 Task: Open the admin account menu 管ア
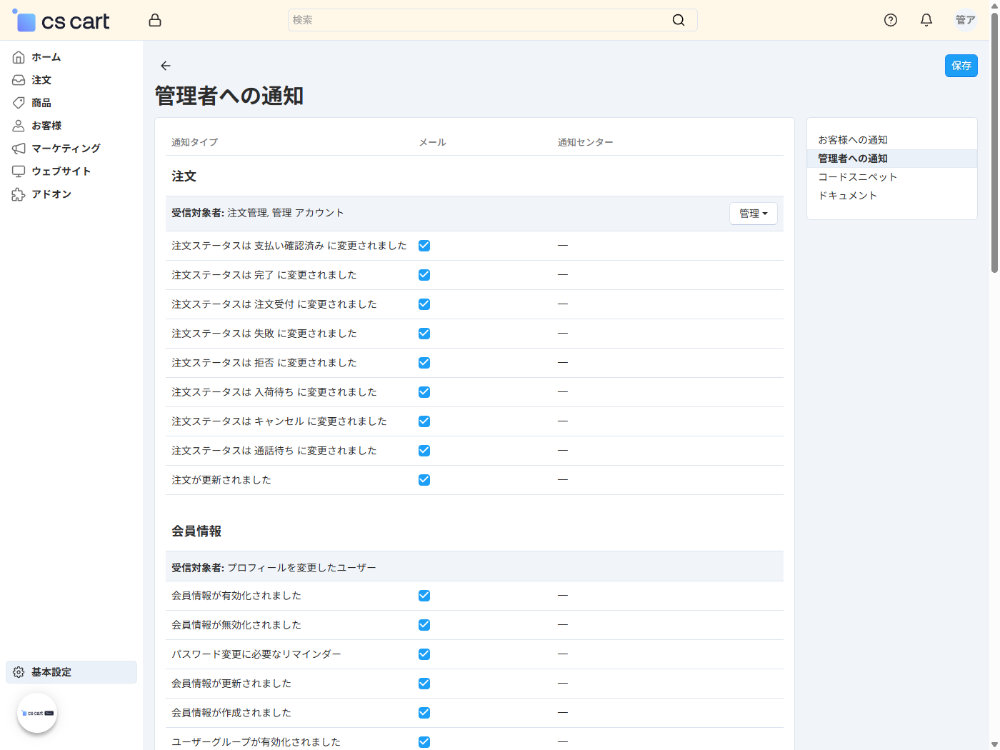pyautogui.click(x=963, y=19)
